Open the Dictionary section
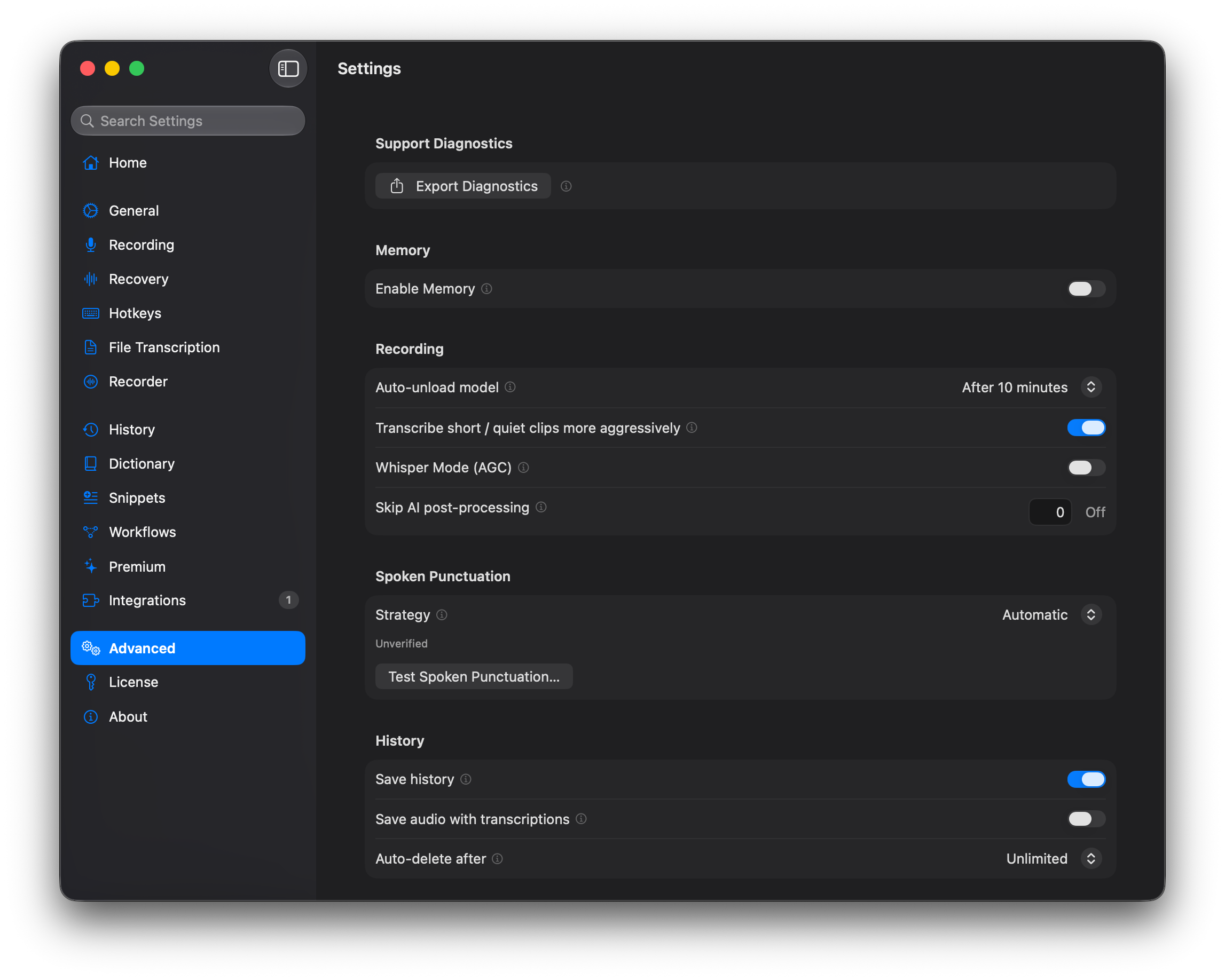 coord(188,464)
